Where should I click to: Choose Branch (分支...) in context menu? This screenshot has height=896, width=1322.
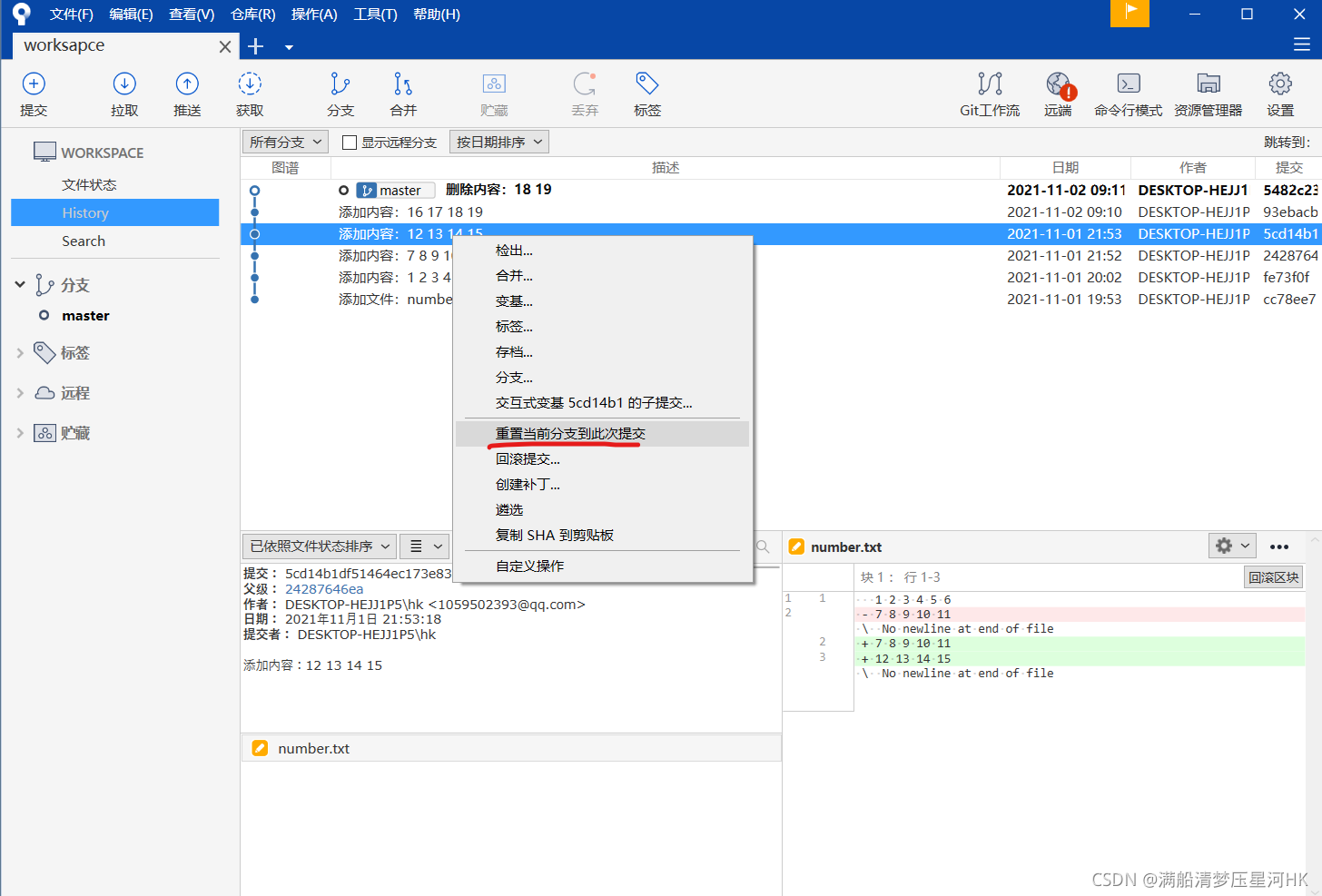pos(603,377)
